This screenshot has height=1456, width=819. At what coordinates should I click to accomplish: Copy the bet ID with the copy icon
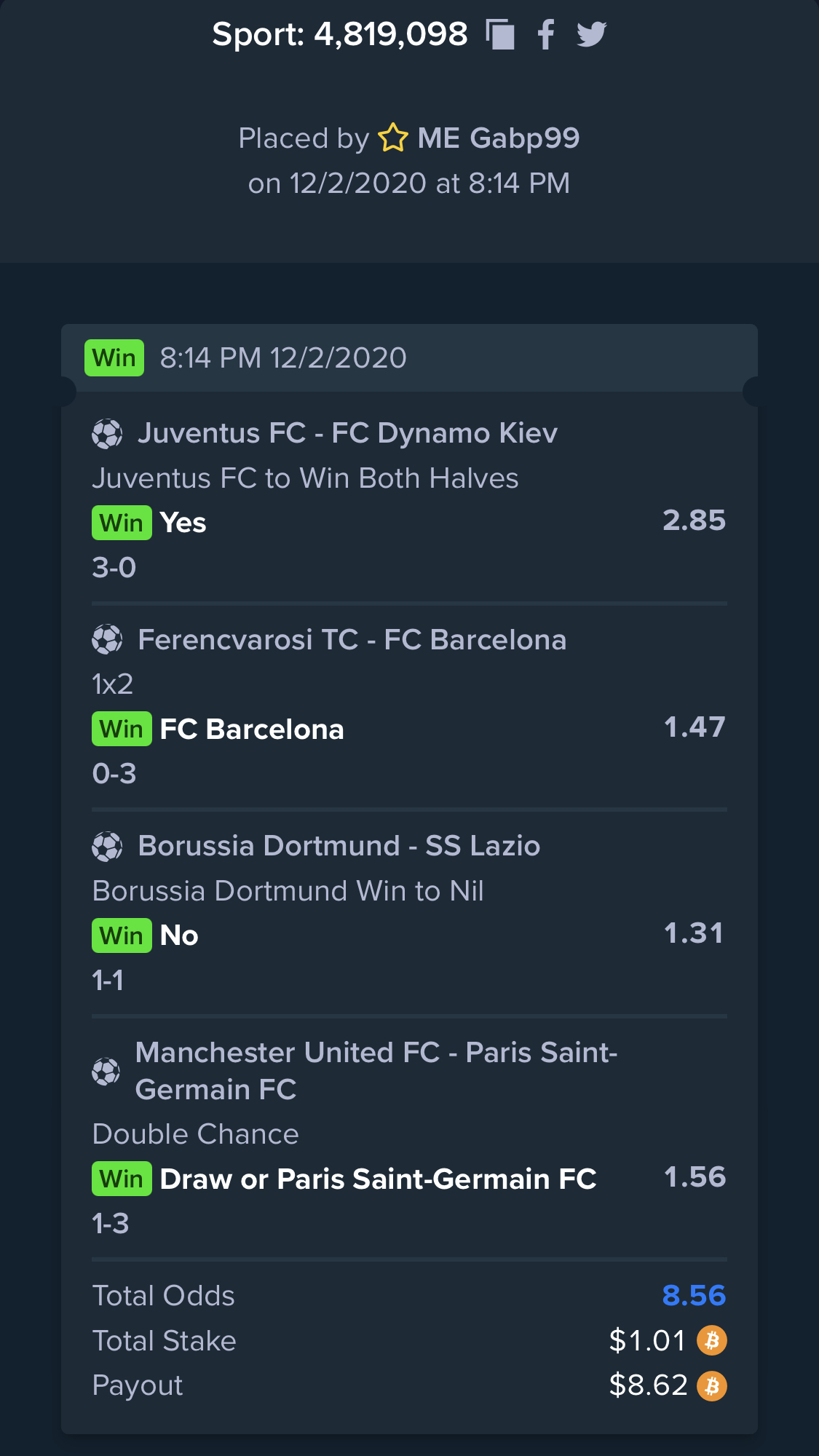pos(500,34)
